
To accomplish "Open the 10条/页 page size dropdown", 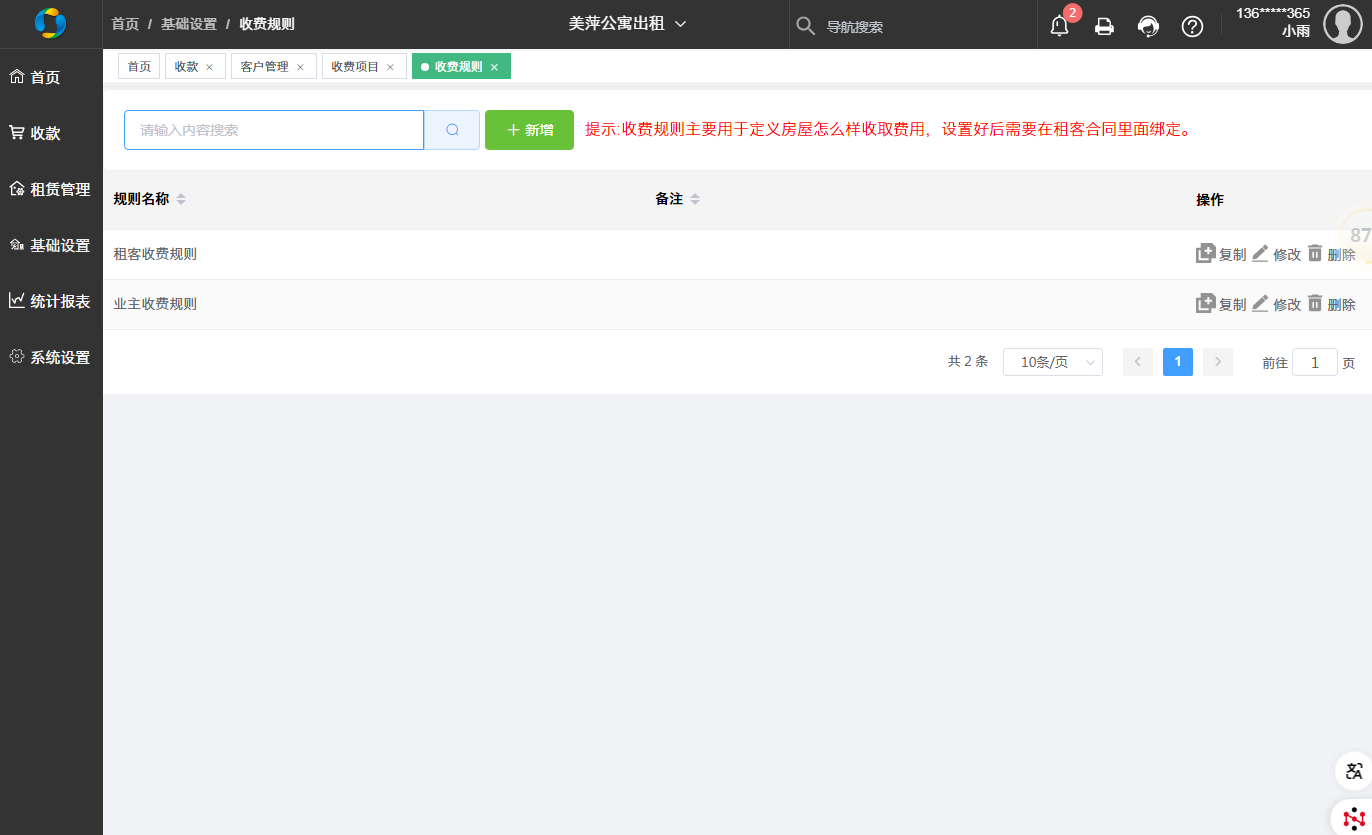I will 1052,362.
